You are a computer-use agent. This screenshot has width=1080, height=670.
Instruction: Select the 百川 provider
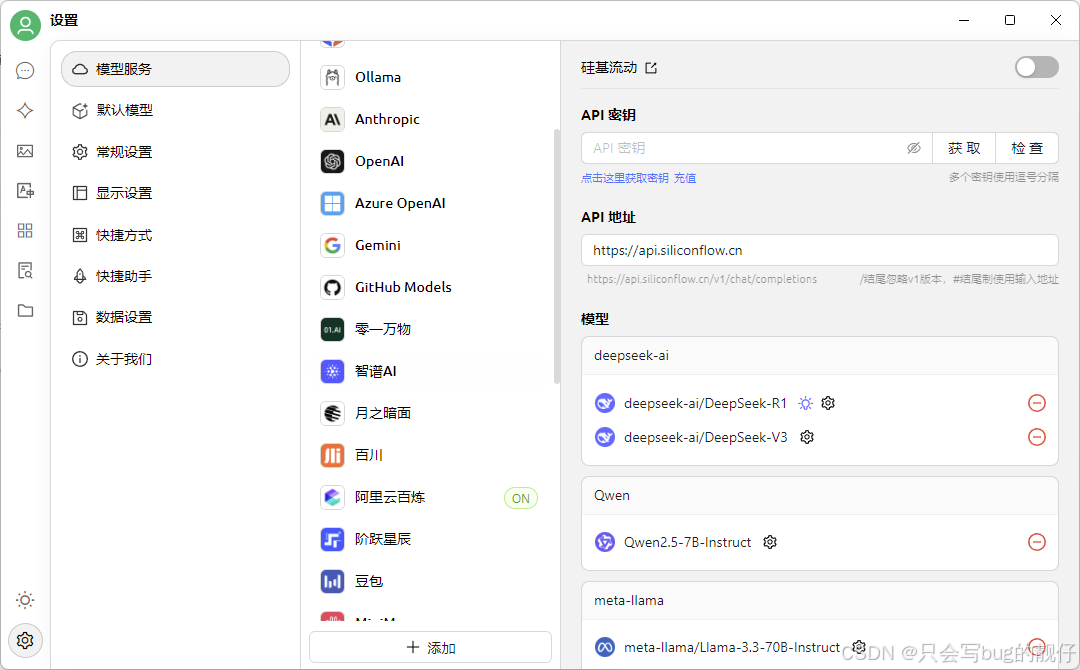pos(430,455)
